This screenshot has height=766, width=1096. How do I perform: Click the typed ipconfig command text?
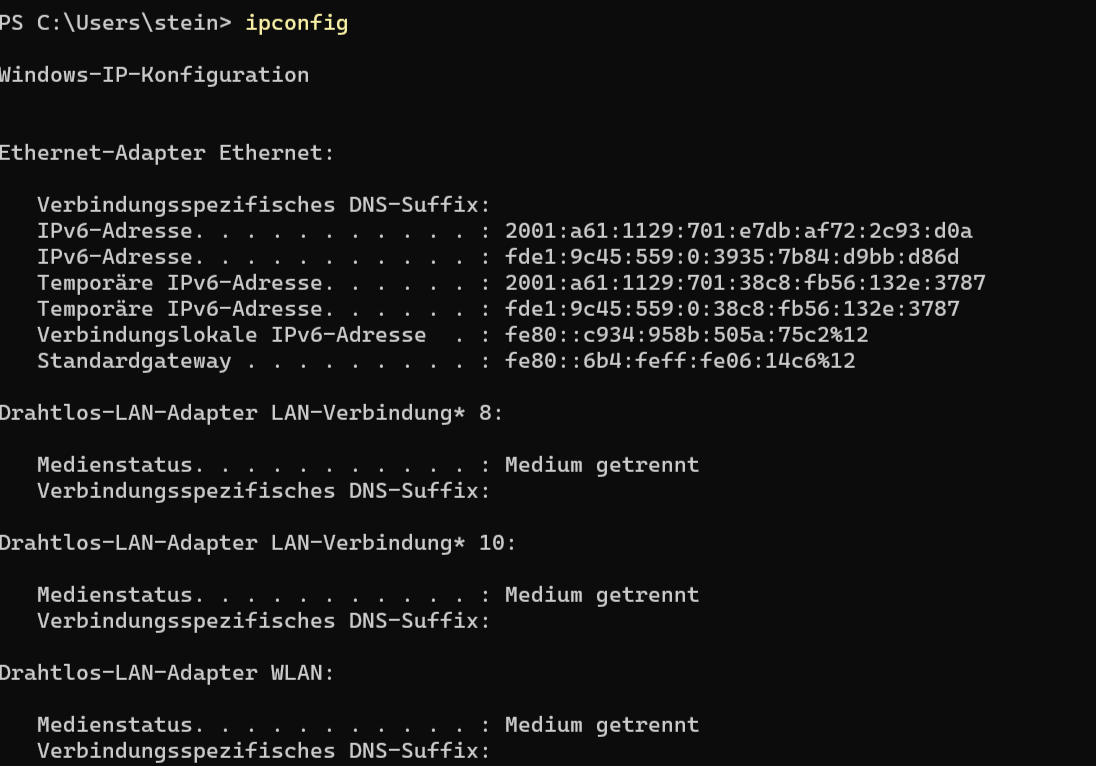pyautogui.click(x=296, y=23)
